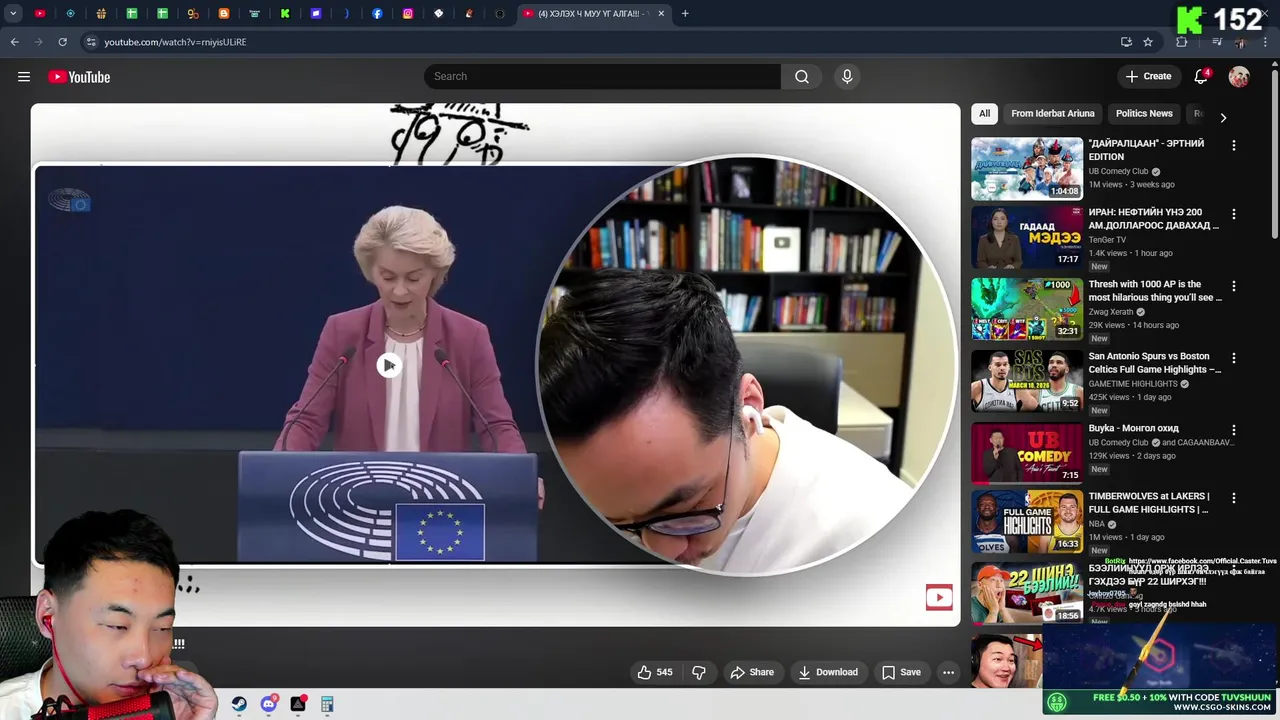Open a new browser tab
This screenshot has width=1280, height=720.
(685, 14)
